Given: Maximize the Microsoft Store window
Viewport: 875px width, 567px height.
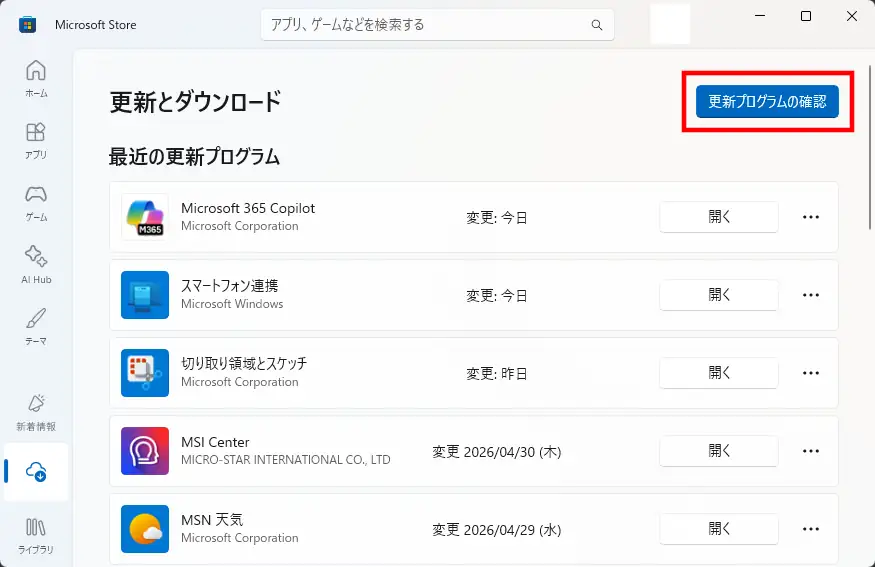Looking at the screenshot, I should point(806,16).
